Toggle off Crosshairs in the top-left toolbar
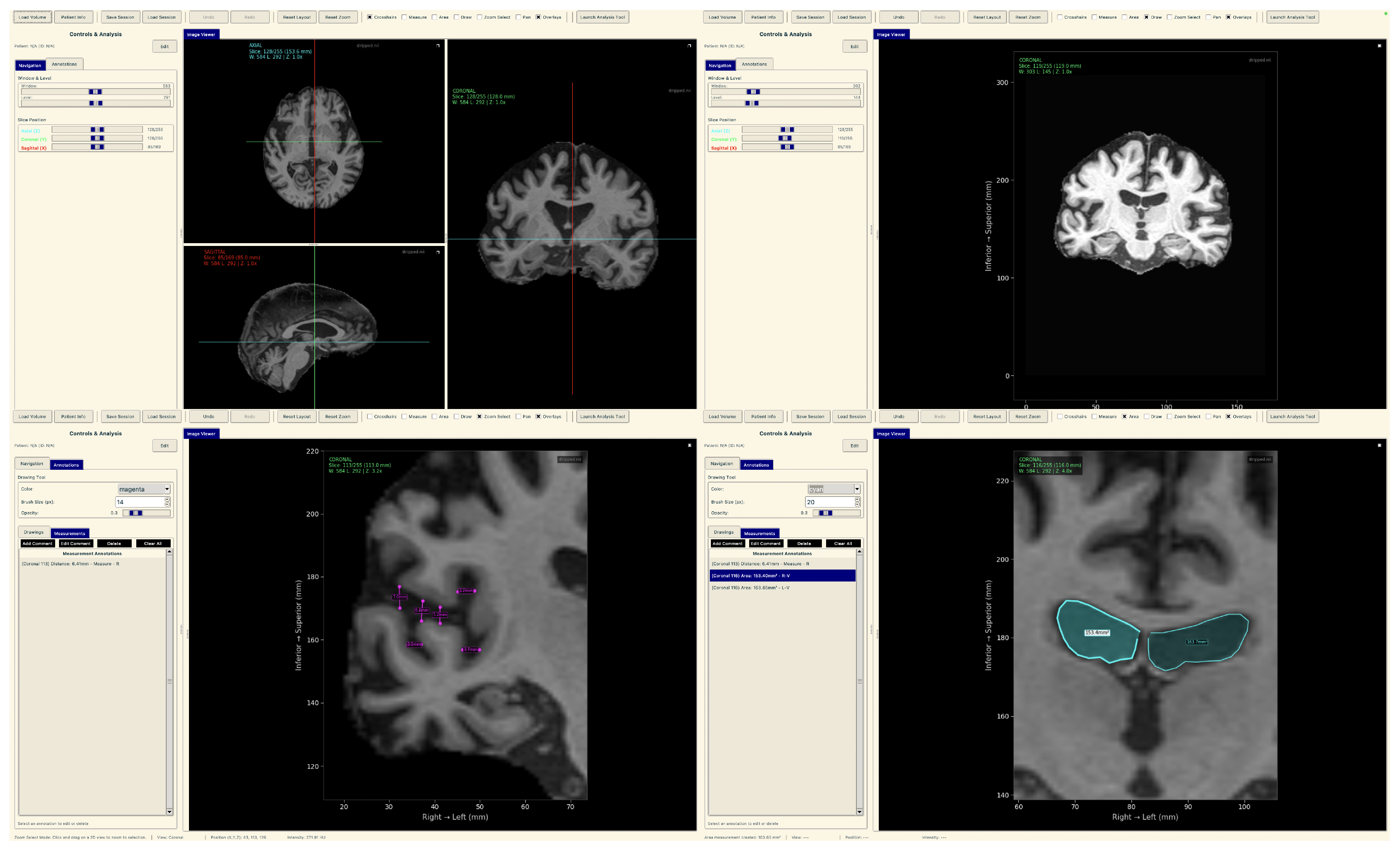Viewport: 1400px width, 851px height. click(370, 17)
